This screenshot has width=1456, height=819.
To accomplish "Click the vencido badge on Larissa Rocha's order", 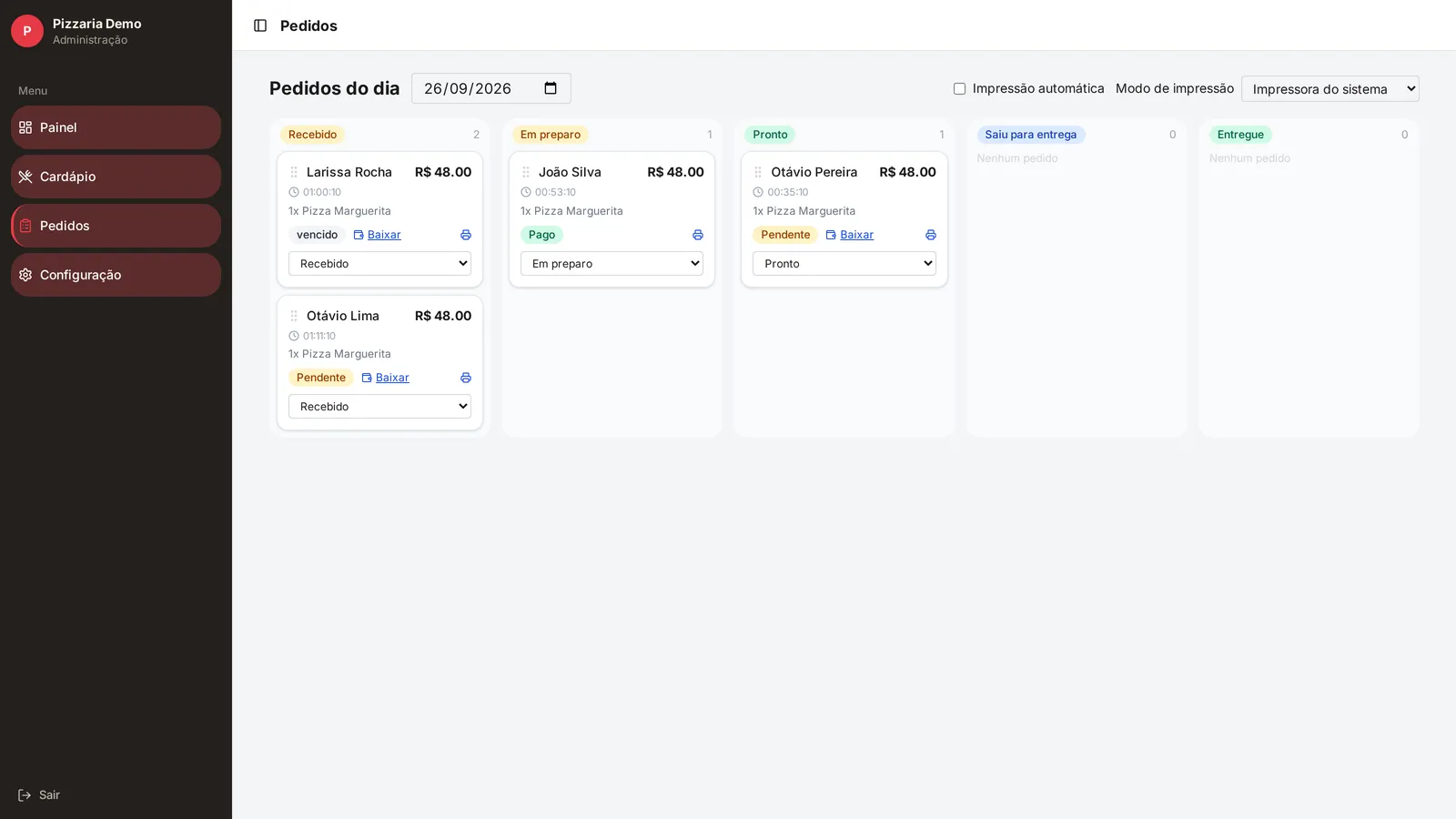I will [x=317, y=235].
